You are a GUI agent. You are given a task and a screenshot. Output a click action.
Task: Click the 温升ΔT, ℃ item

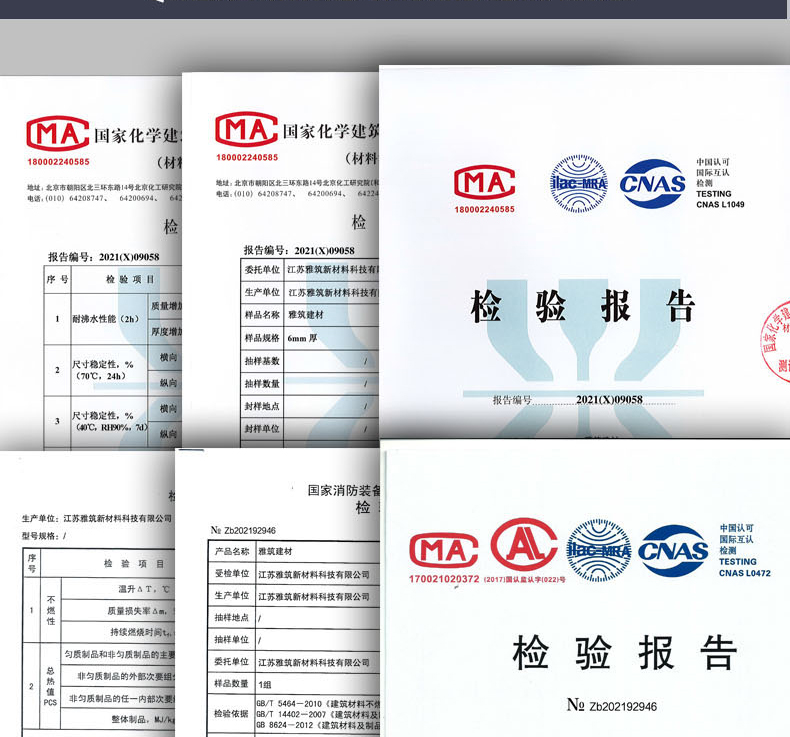click(x=144, y=588)
